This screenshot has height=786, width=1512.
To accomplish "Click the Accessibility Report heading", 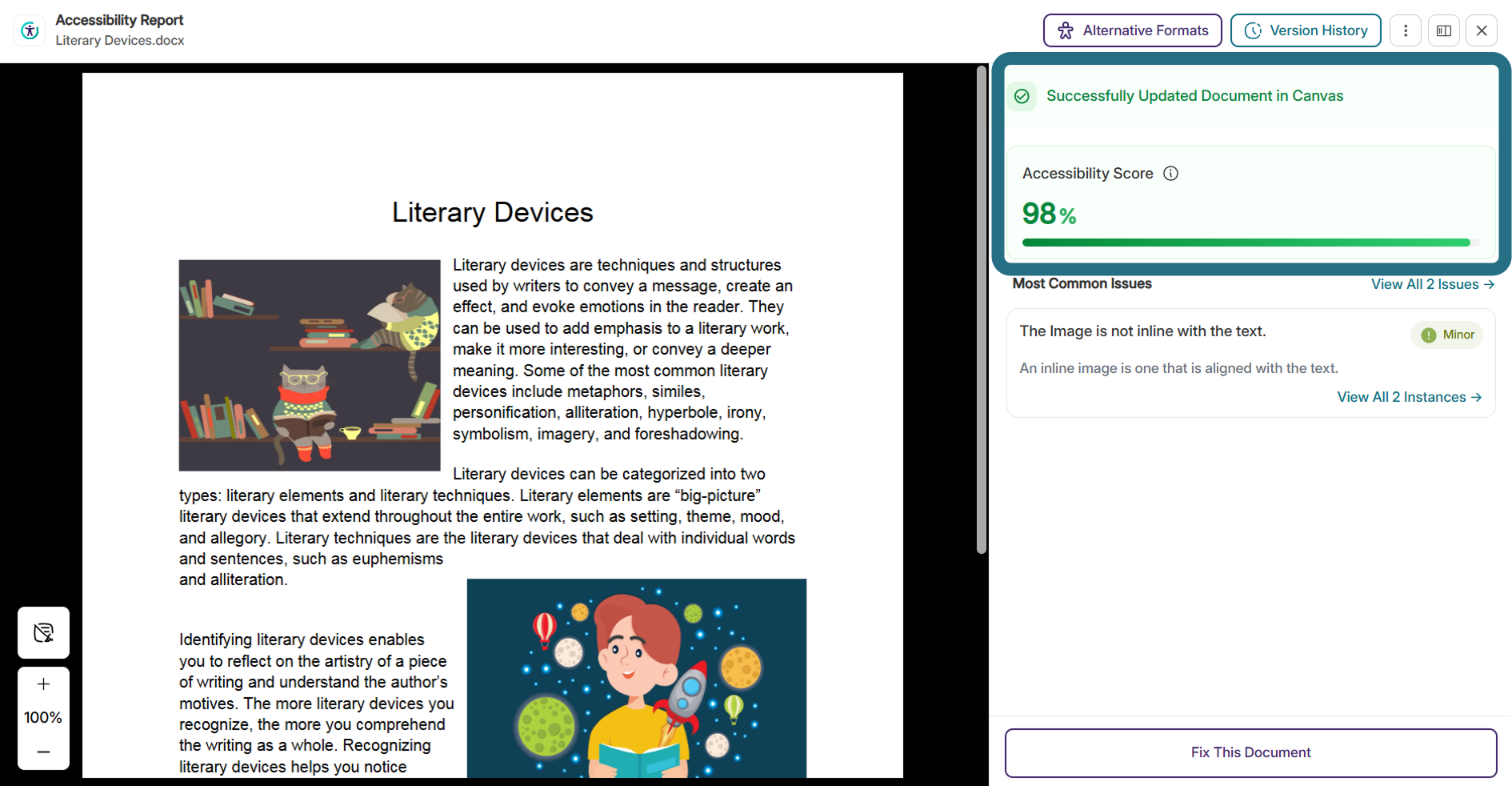I will (119, 20).
